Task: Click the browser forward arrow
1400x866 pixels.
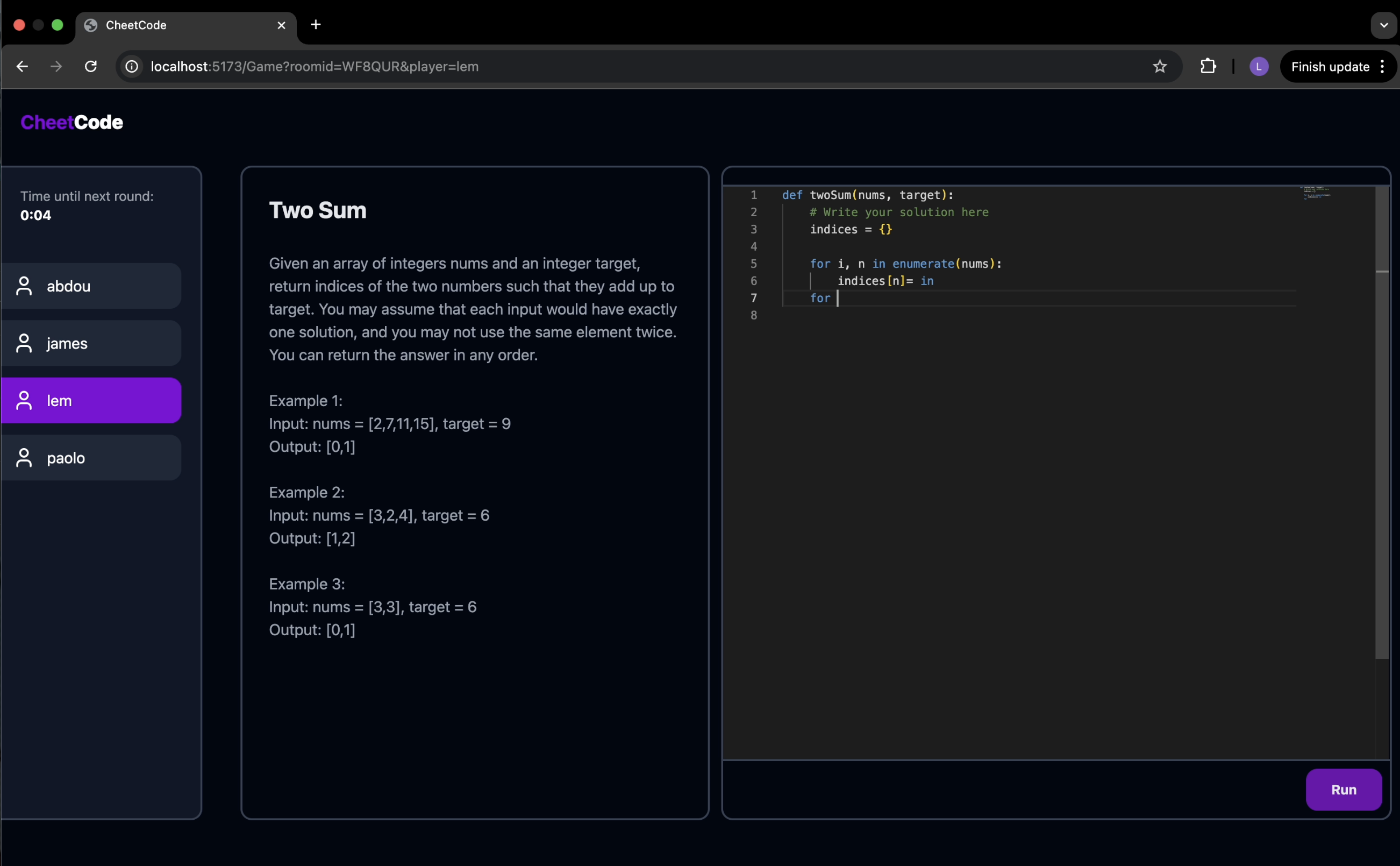Action: 55,67
